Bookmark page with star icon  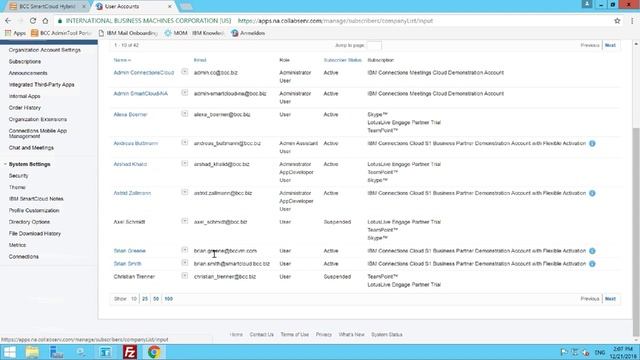[x=617, y=20]
